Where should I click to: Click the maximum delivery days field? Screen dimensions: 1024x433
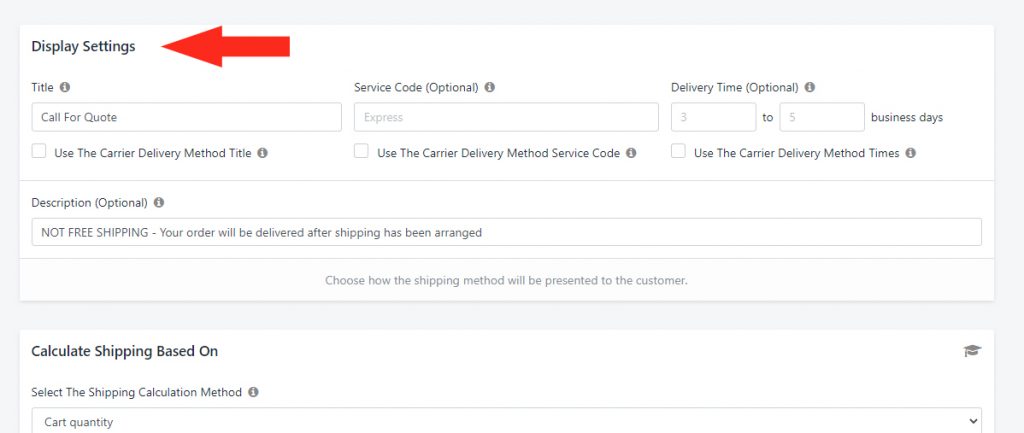(822, 117)
